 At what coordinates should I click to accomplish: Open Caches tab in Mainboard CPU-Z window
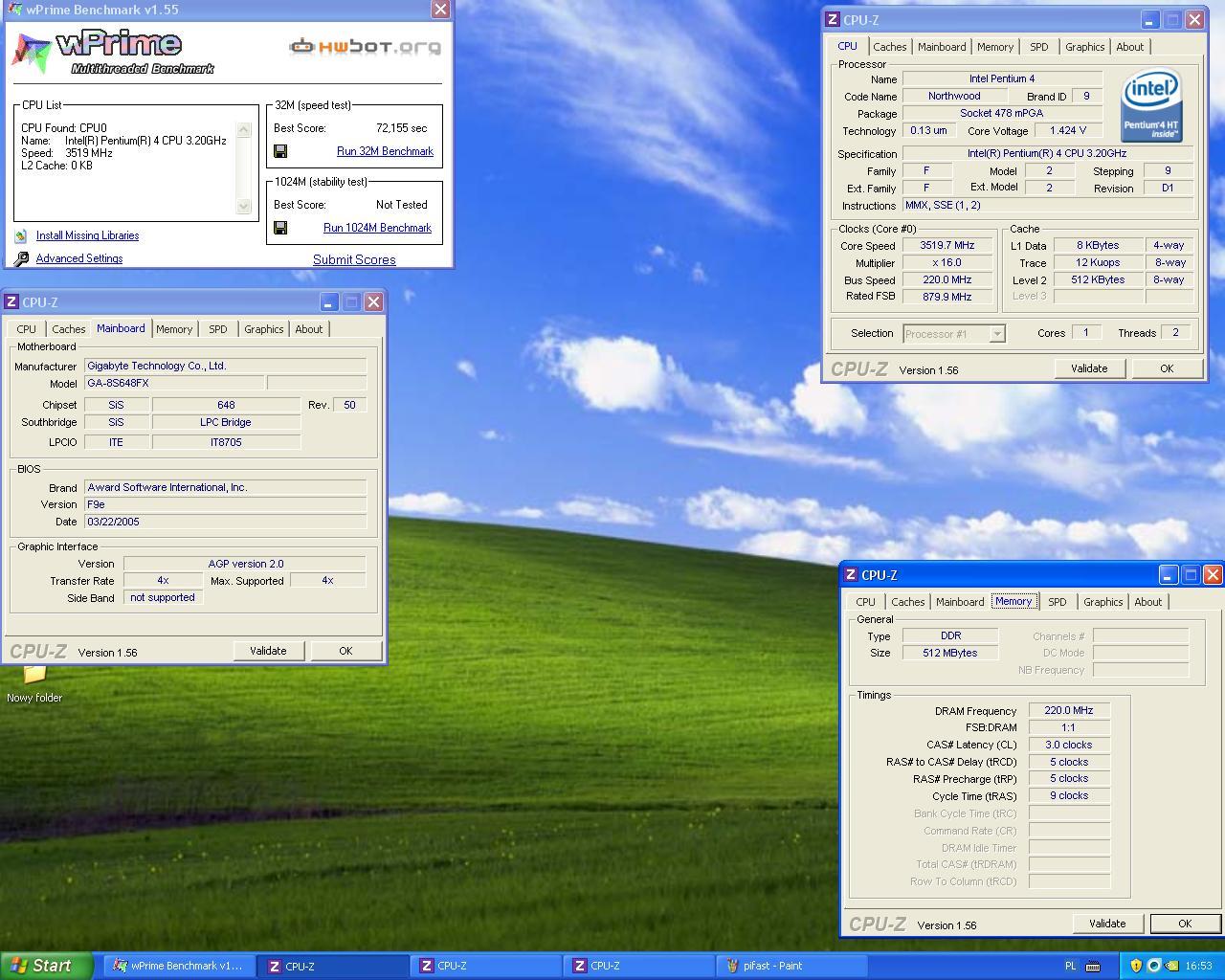coord(69,329)
